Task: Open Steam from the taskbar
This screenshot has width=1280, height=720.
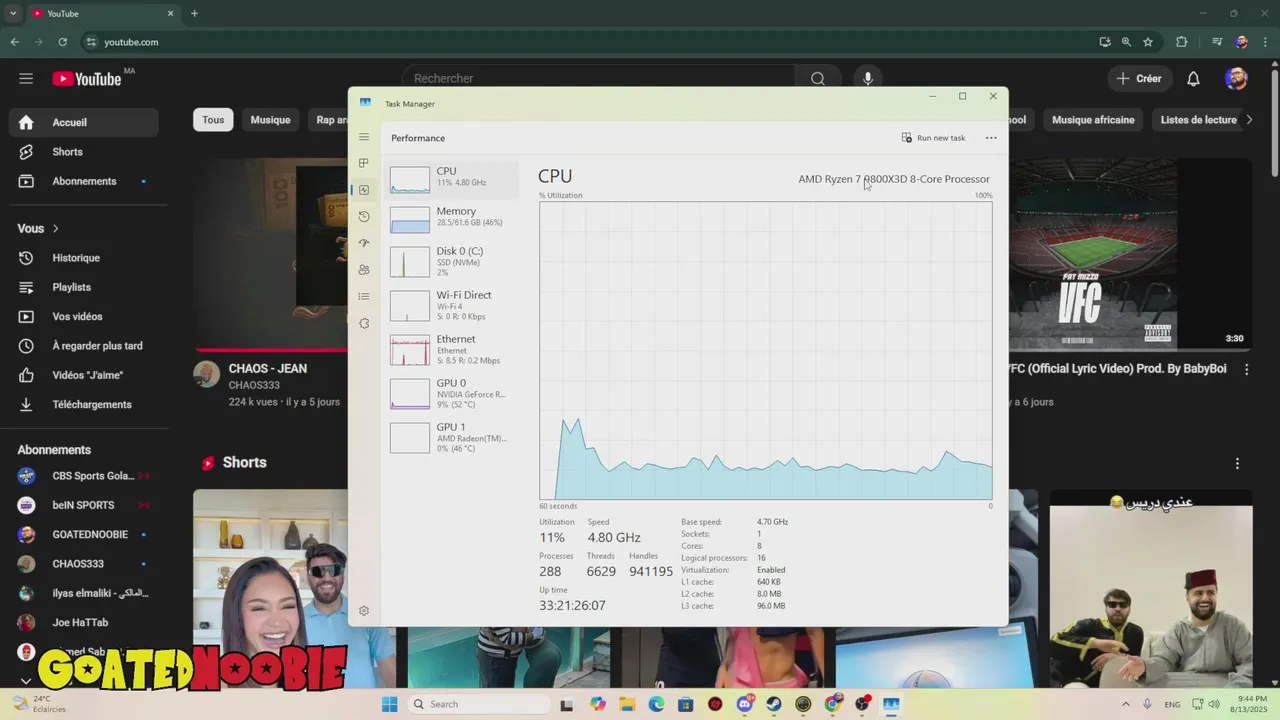Action: click(774, 704)
